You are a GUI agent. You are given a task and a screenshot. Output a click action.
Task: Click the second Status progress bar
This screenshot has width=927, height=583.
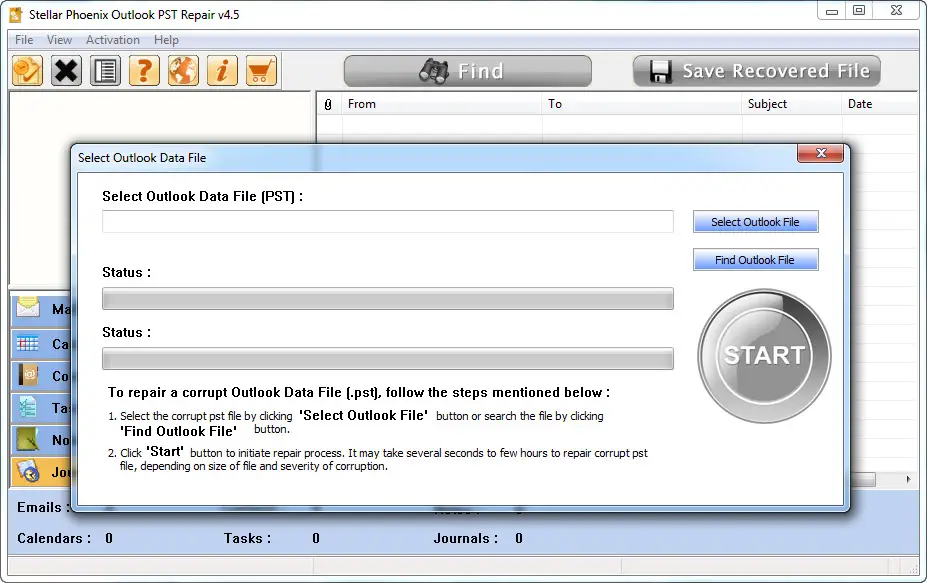click(x=388, y=358)
